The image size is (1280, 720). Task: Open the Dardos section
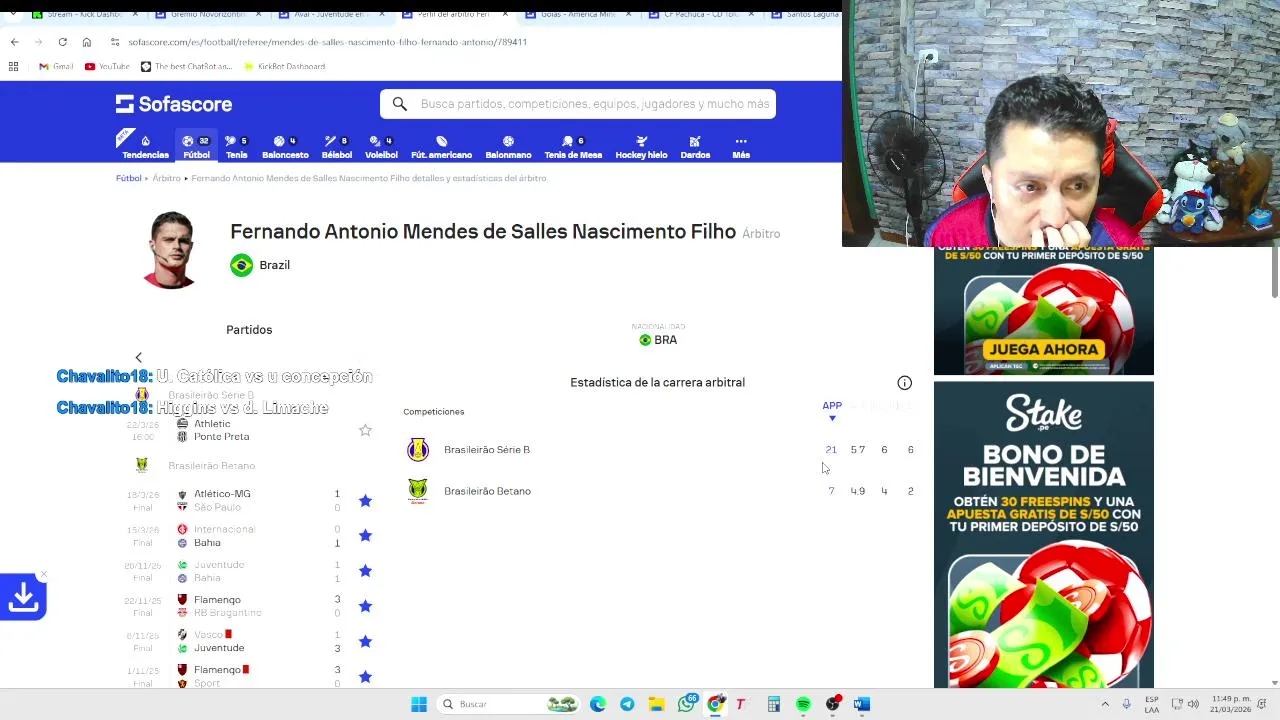[x=695, y=147]
